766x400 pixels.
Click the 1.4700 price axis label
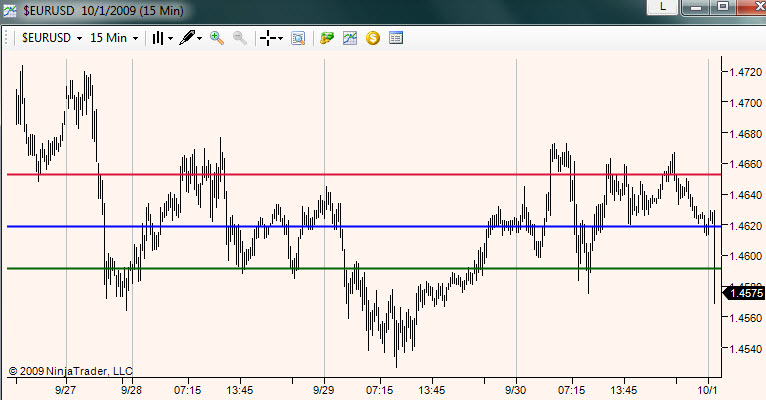[x=745, y=103]
